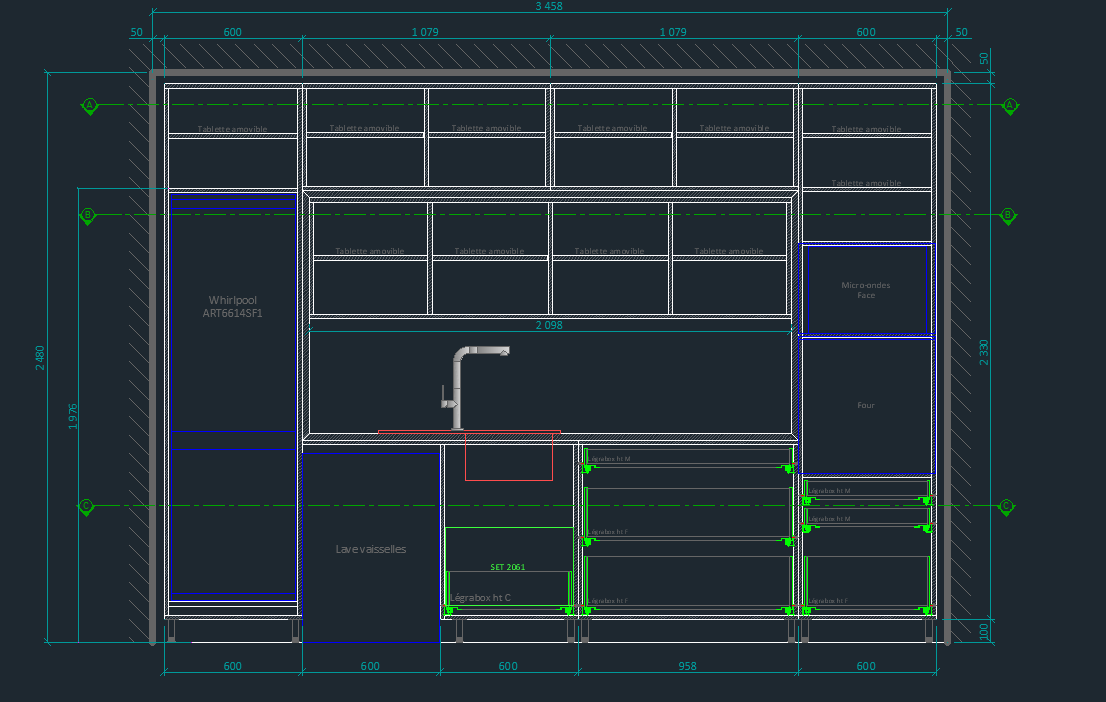Screen dimensions: 1106x702
Task: Select the Whirlpool ART6614SF1 label
Action: tap(232, 307)
